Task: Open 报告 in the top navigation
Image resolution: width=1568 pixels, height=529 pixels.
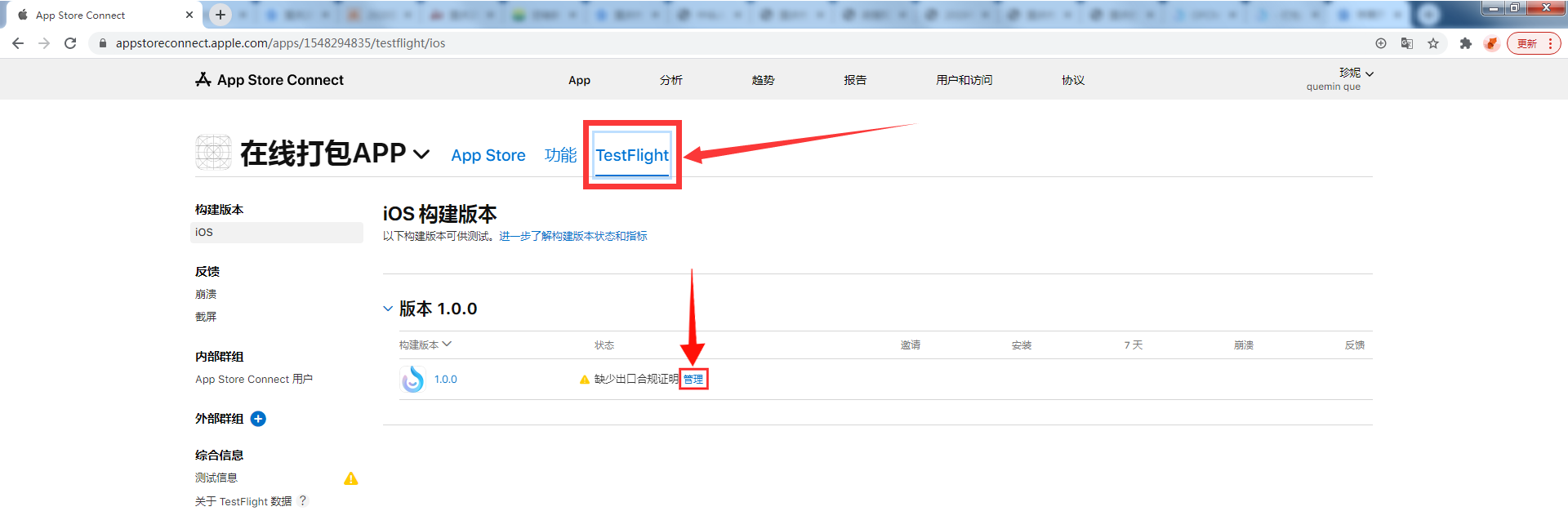Action: coord(855,80)
